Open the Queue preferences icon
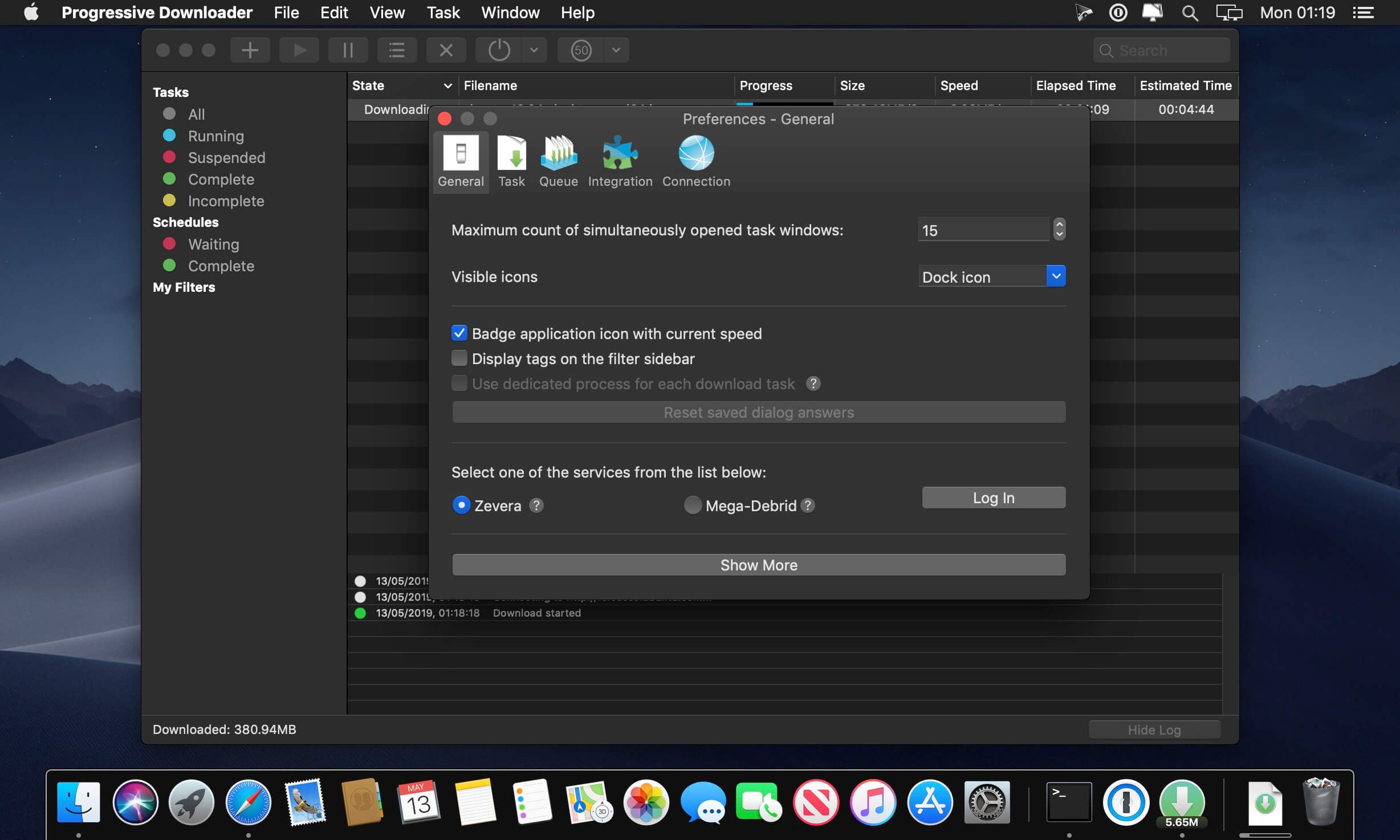This screenshot has width=1400, height=840. coord(559,160)
